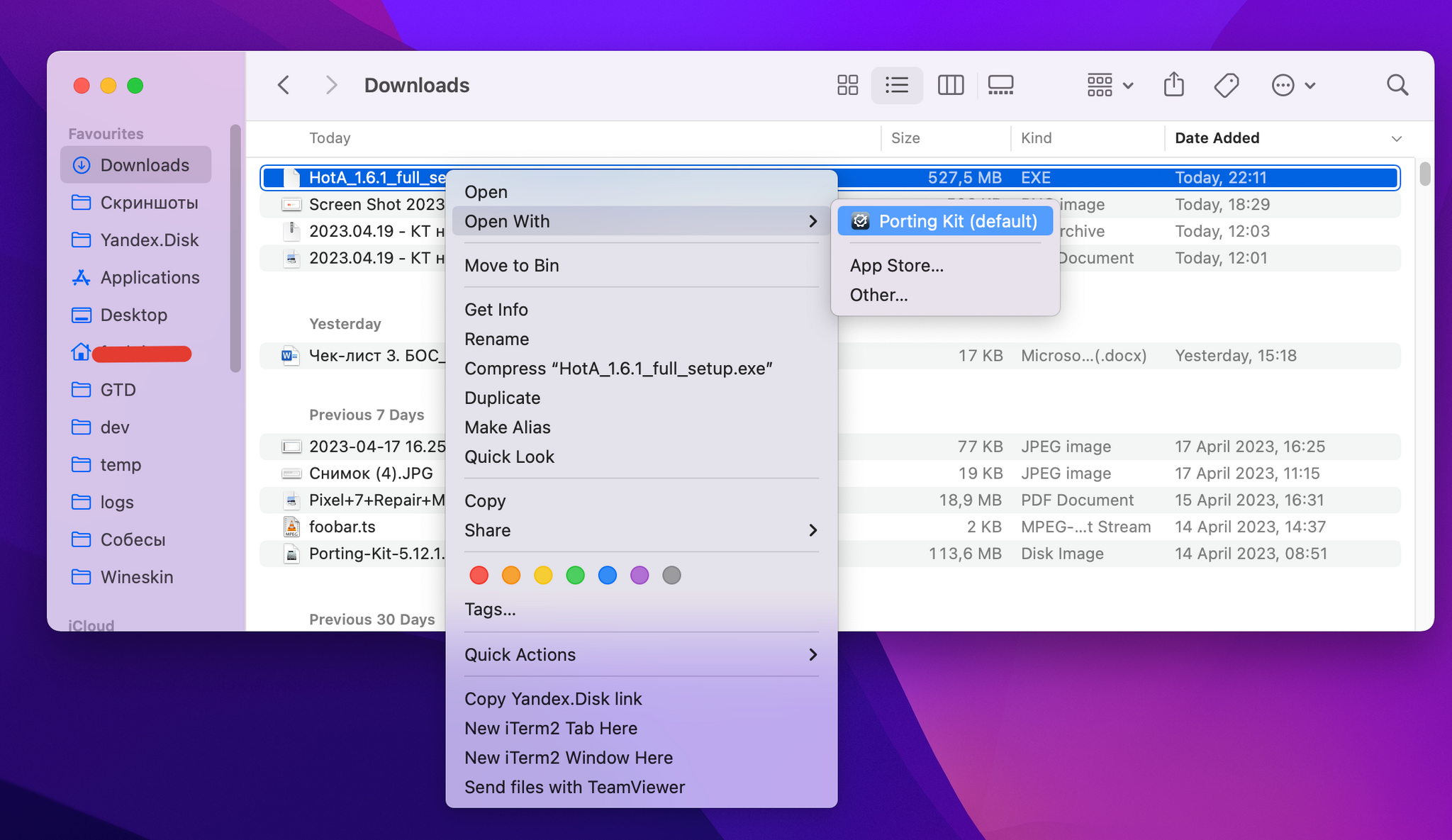
Task: Apply the blue tag color
Action: (x=608, y=575)
